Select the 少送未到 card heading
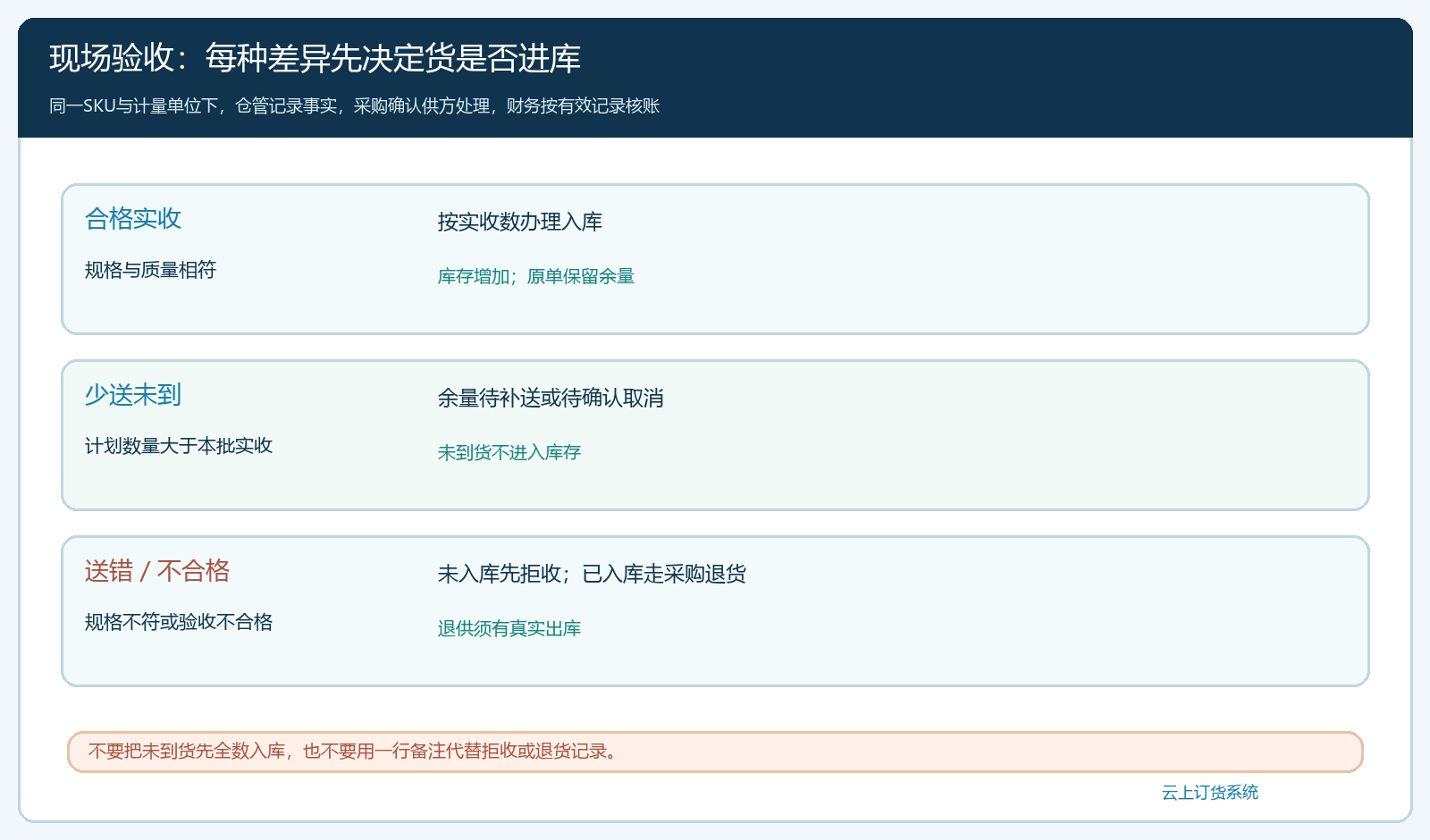This screenshot has height=840, width=1430. 133,394
